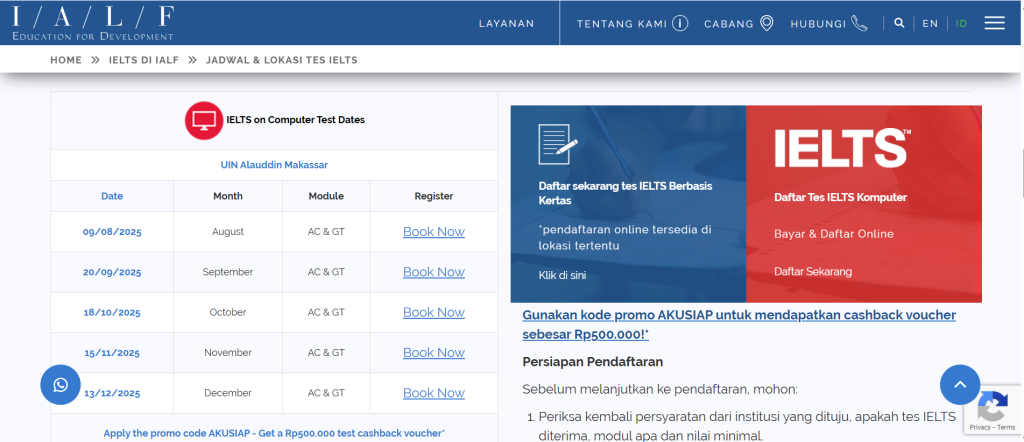The width and height of the screenshot is (1024, 442).
Task: Click the AKUSIAP promo code cashback link
Action: [x=739, y=324]
